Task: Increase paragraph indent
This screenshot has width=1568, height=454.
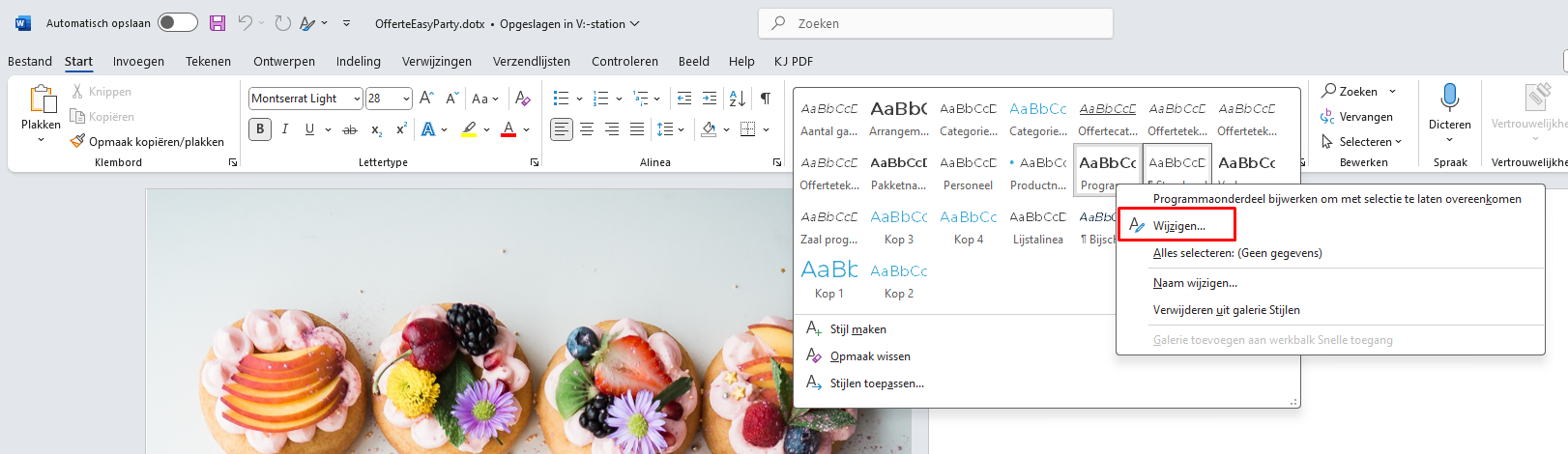Action: point(710,99)
